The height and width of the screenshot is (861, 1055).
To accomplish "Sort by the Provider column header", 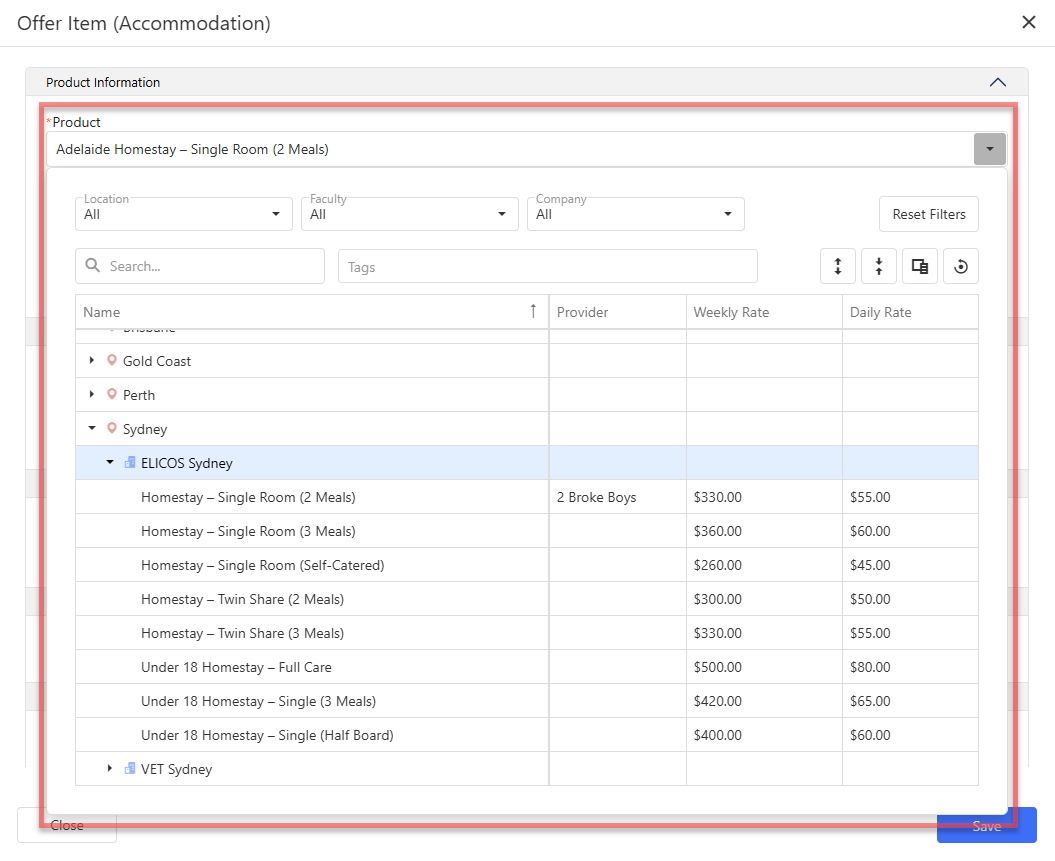I will click(x=618, y=312).
